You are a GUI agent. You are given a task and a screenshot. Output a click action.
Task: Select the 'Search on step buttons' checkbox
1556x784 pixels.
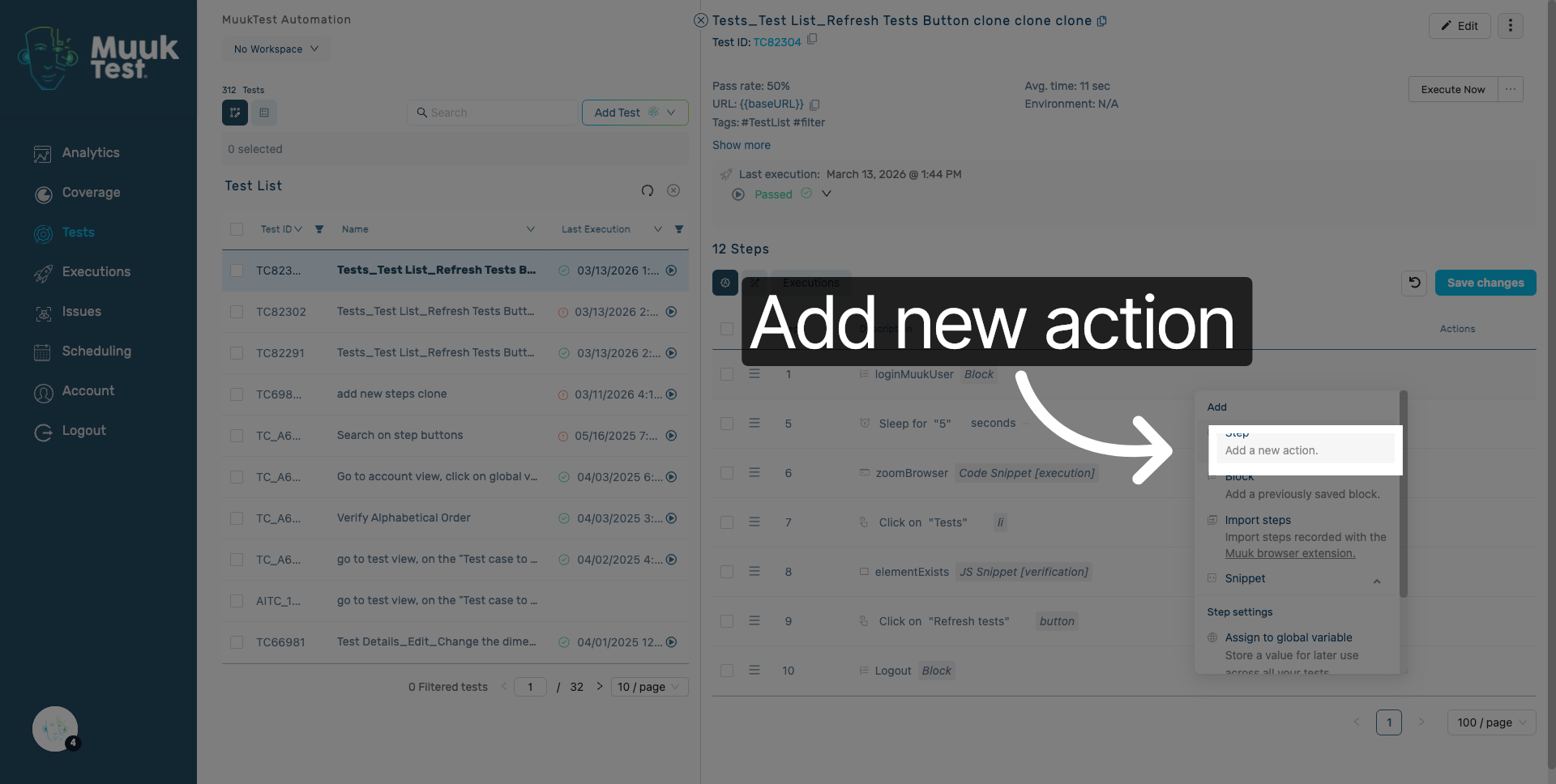[x=237, y=436]
